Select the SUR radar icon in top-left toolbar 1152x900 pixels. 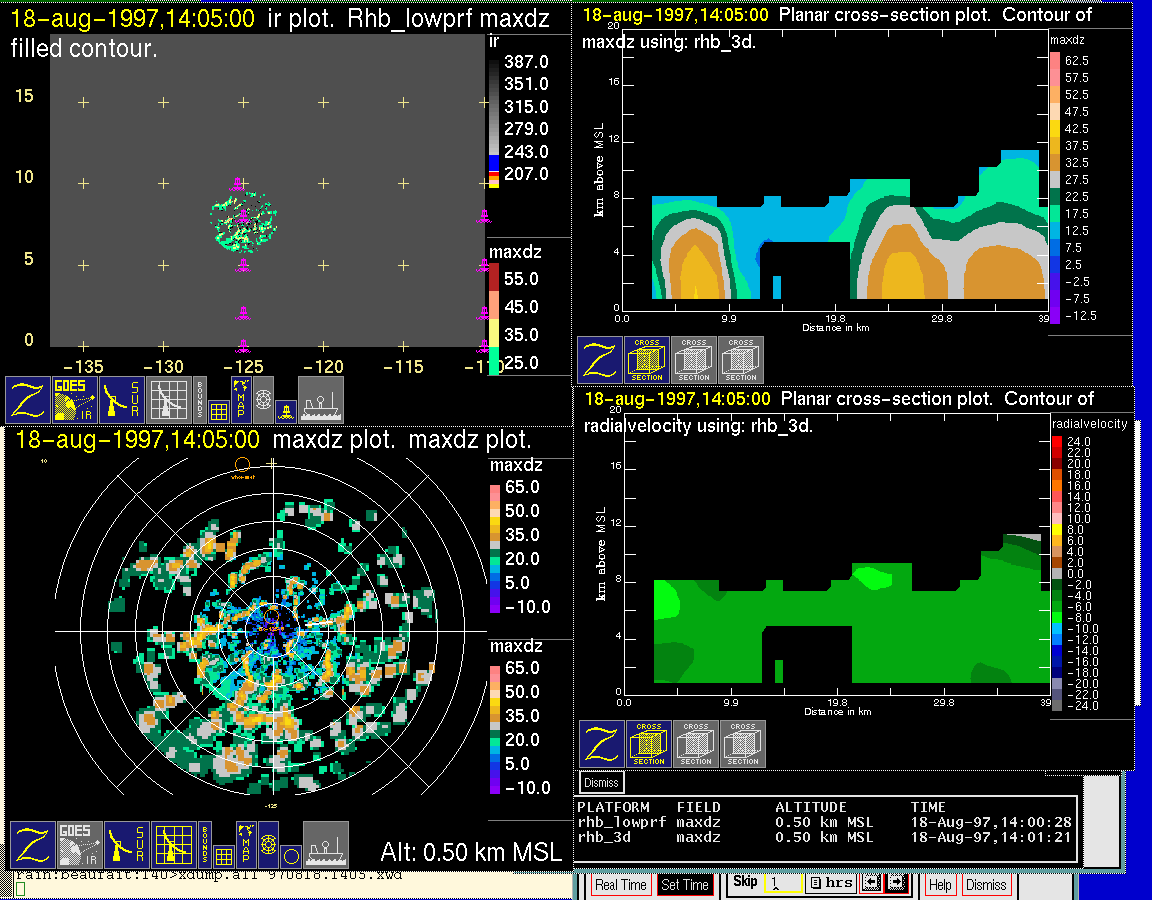pyautogui.click(x=124, y=399)
